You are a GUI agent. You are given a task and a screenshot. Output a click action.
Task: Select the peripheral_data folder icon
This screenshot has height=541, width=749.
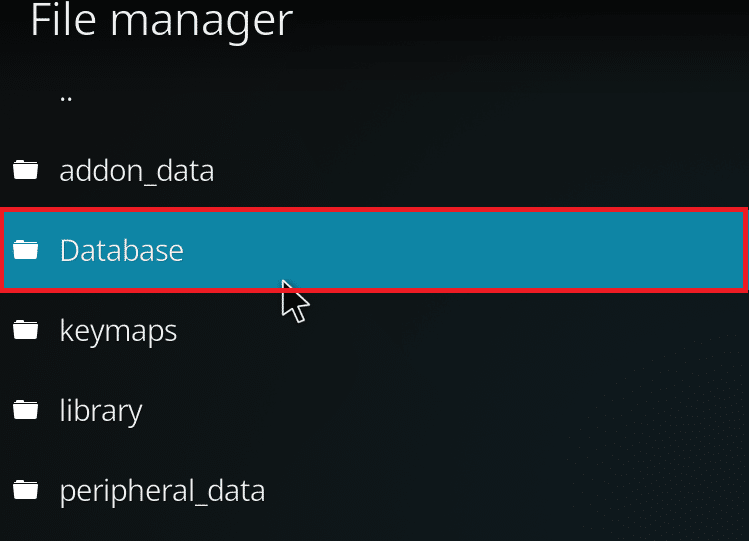[26, 490]
